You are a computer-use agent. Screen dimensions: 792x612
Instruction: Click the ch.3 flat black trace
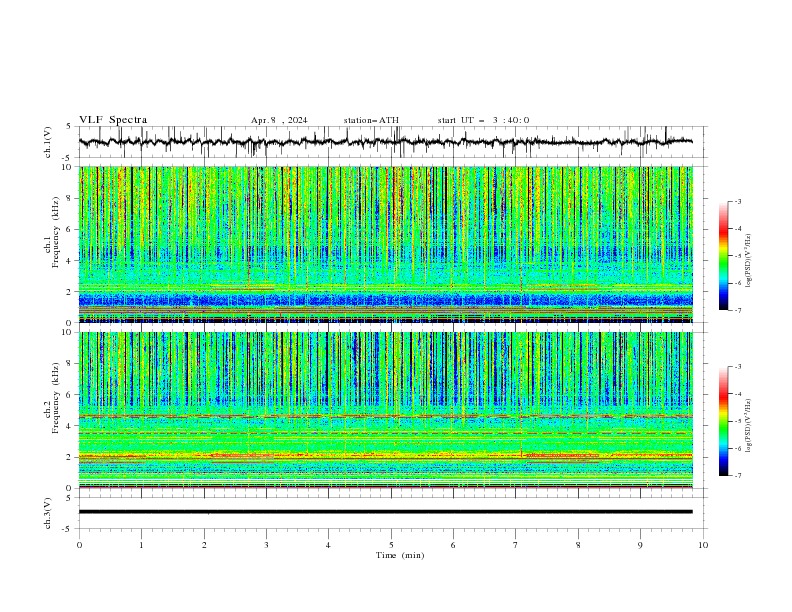coord(386,512)
